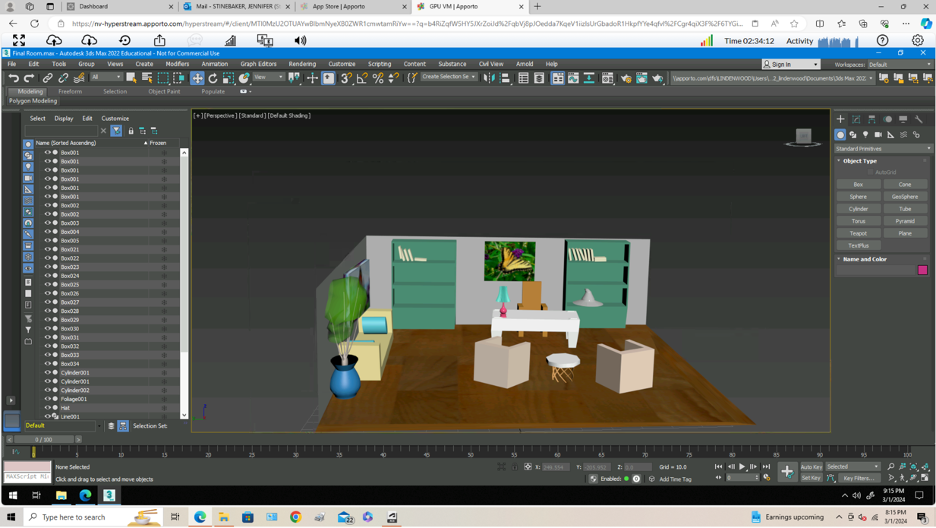Open the Rendering menu

[x=302, y=64]
